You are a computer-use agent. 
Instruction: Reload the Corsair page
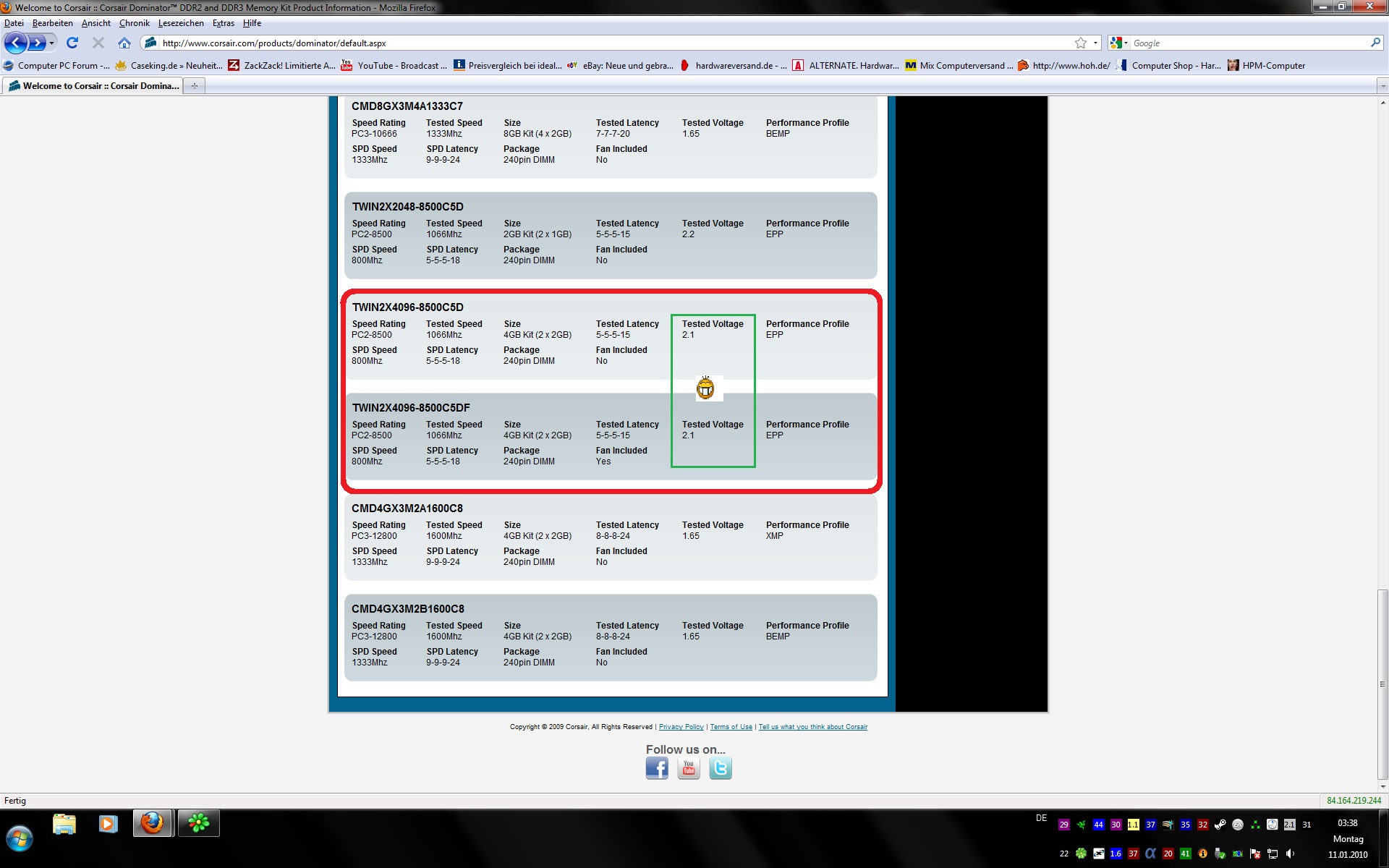[x=72, y=43]
